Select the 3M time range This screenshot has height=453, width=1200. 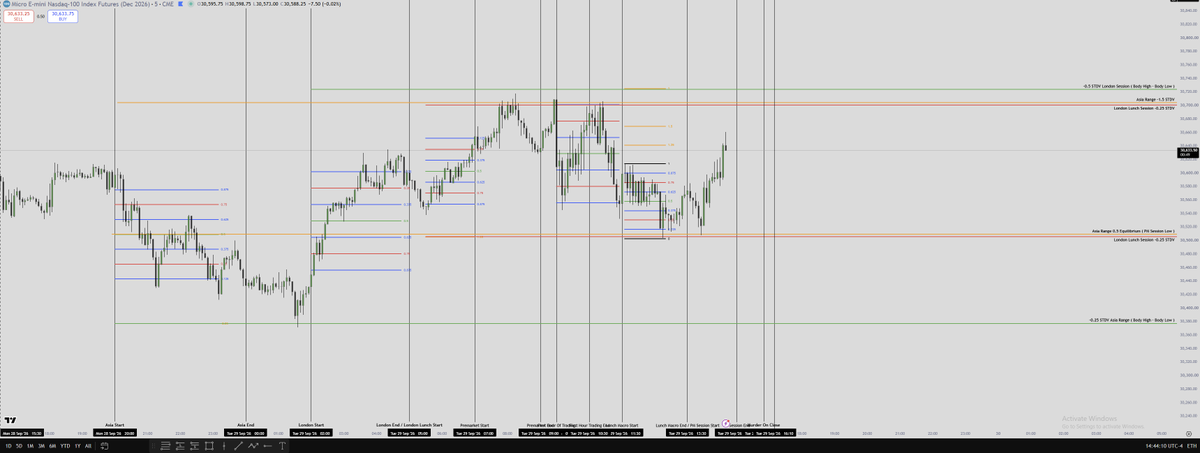(41, 446)
